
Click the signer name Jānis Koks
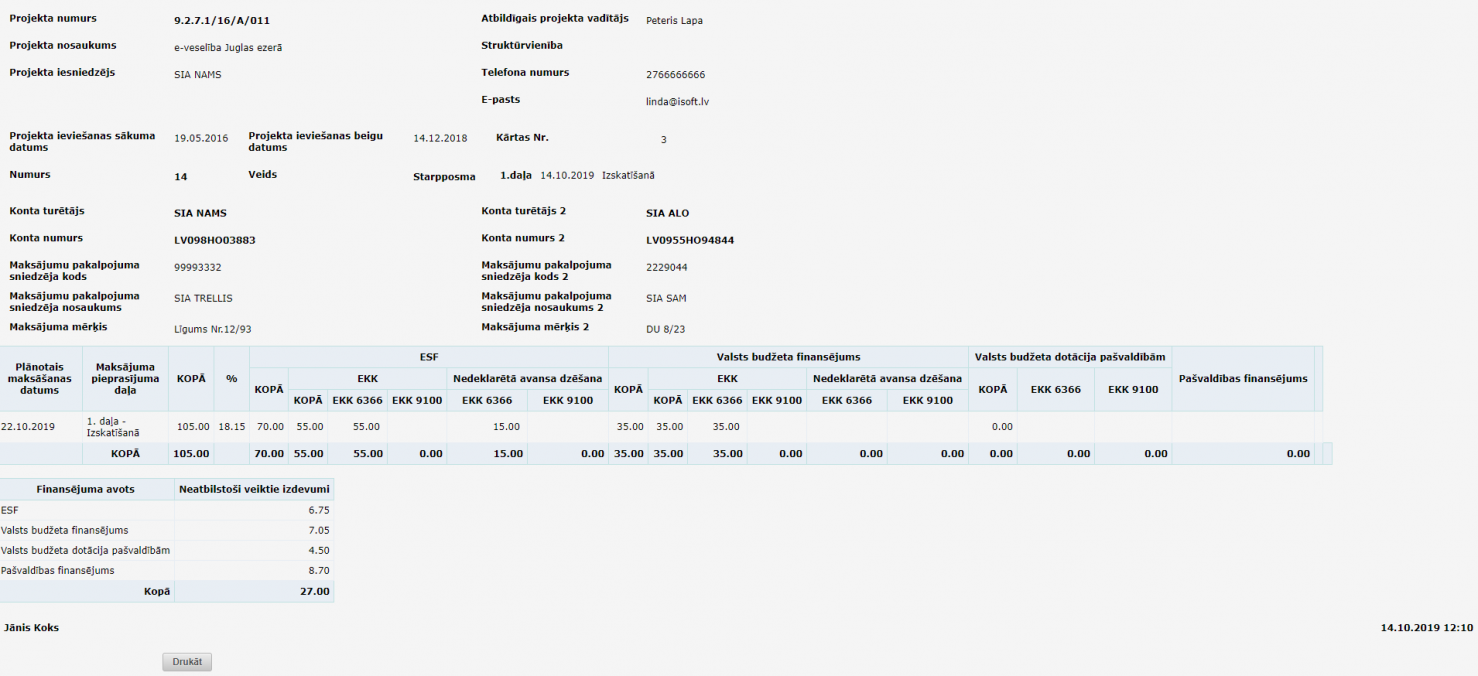(31, 628)
